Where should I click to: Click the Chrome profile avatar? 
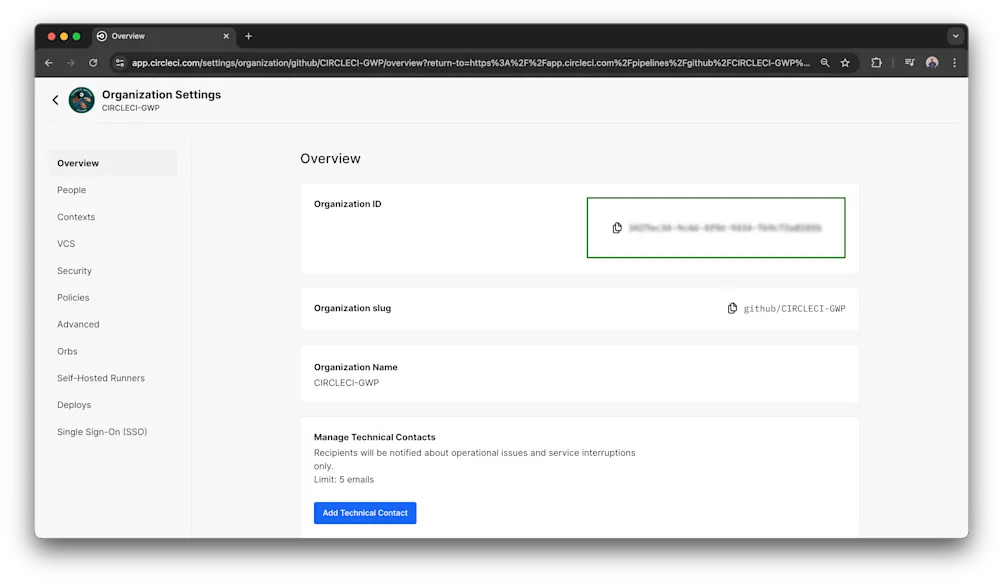click(x=931, y=62)
